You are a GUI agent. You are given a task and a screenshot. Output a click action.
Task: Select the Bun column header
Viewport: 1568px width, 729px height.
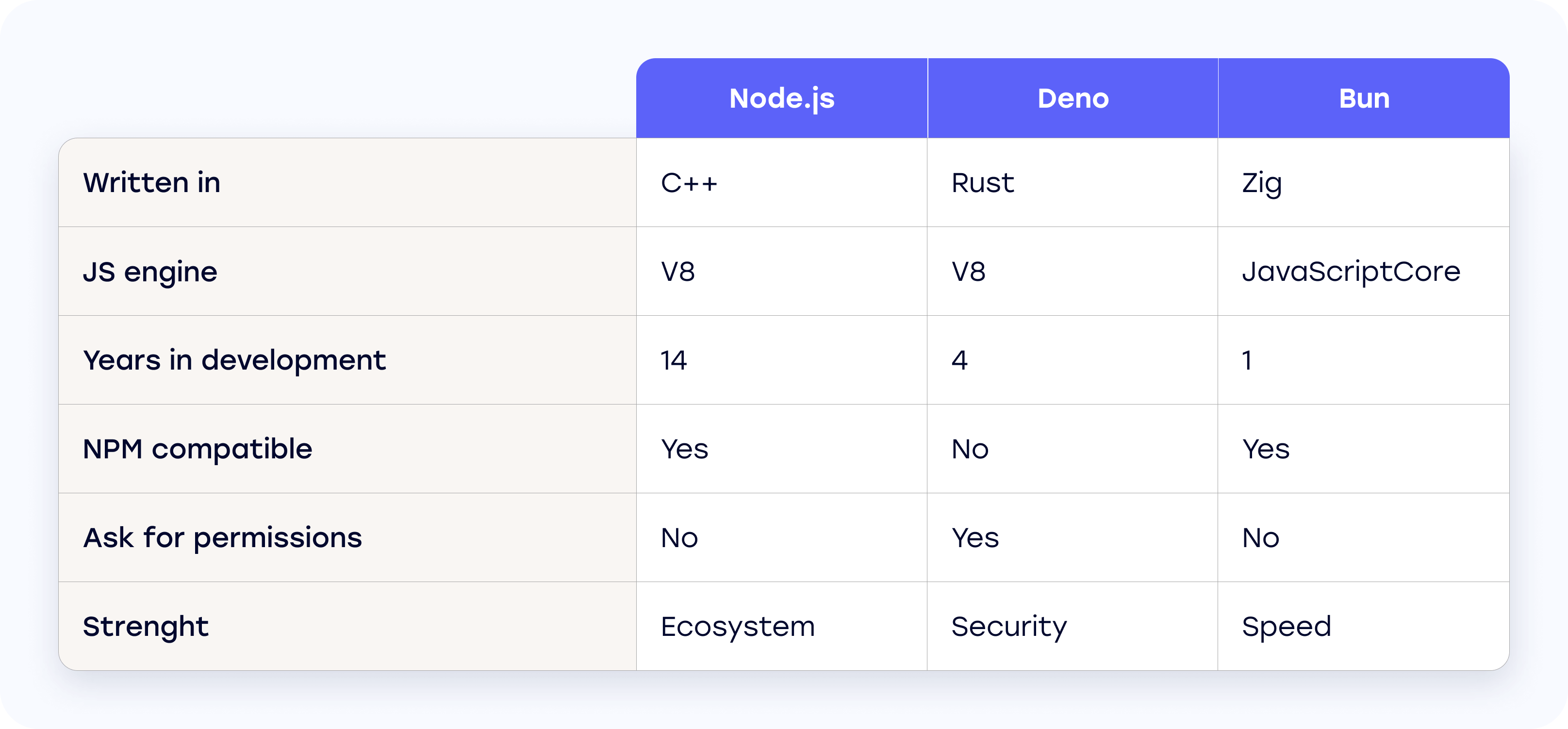[x=1363, y=98]
